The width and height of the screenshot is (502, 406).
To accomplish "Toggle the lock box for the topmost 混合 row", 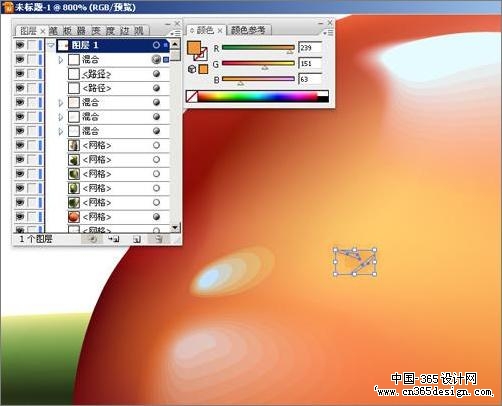I will pyautogui.click(x=32, y=59).
